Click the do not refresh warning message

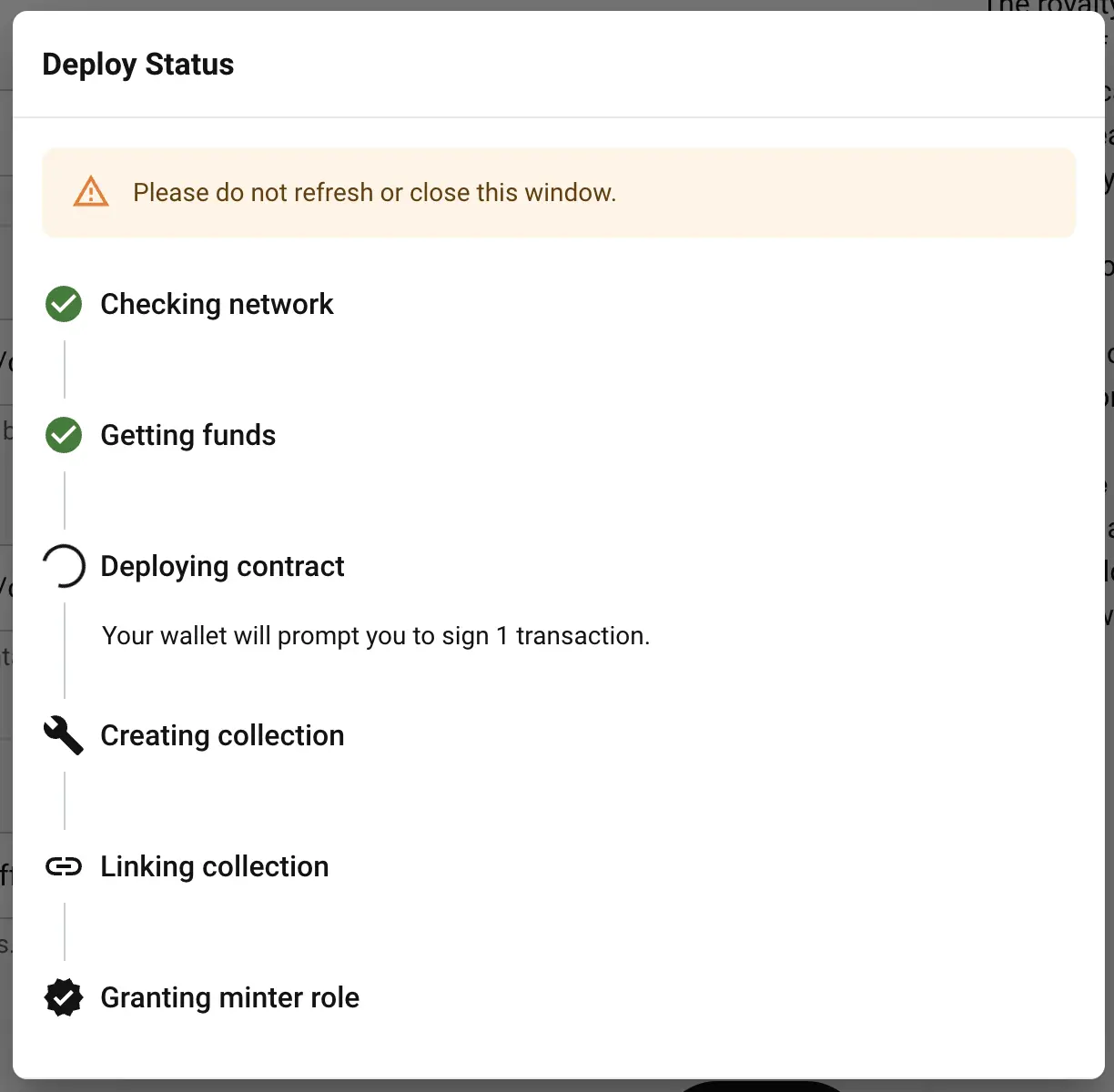[374, 193]
